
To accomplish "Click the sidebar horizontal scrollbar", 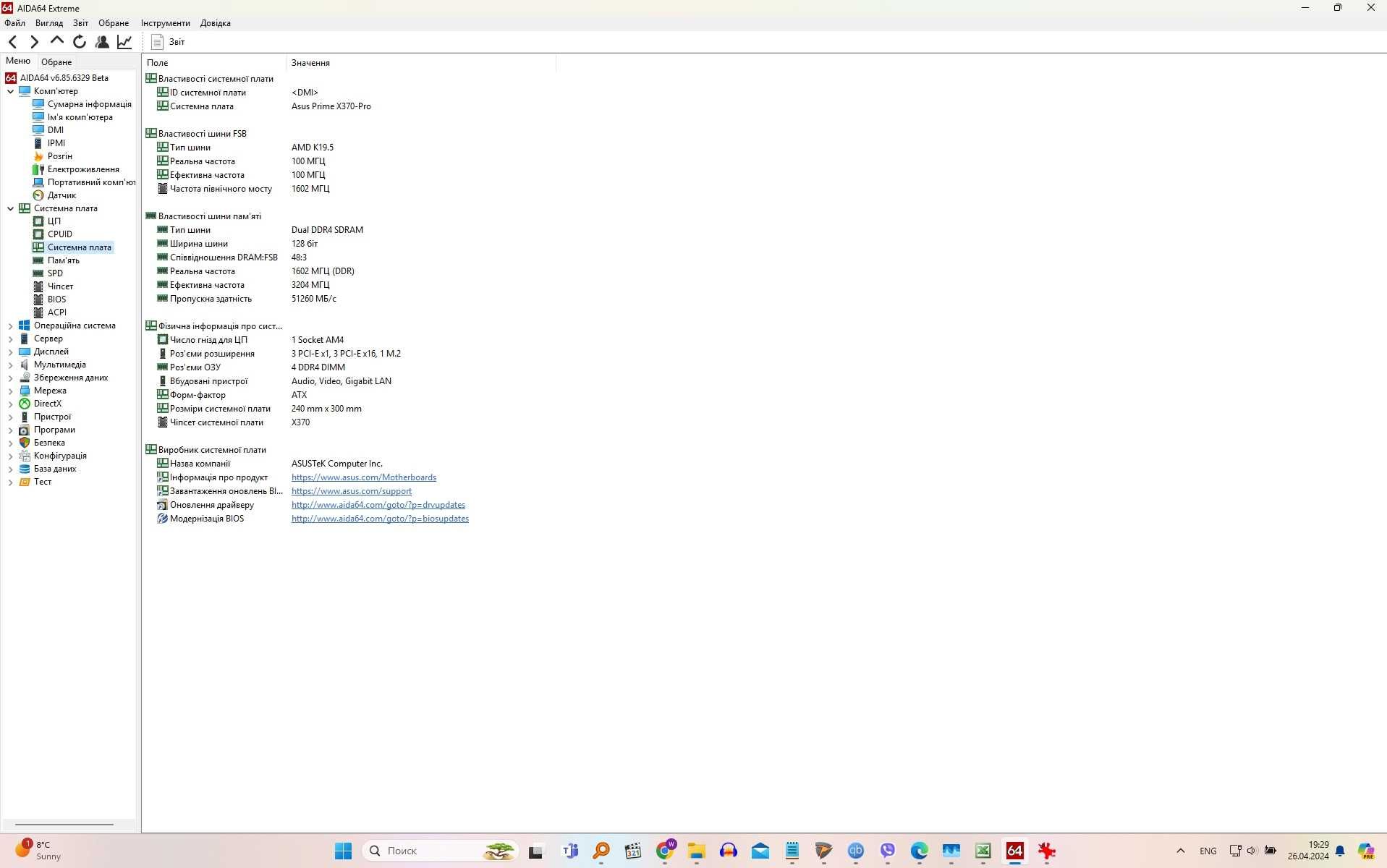I will coord(64,824).
